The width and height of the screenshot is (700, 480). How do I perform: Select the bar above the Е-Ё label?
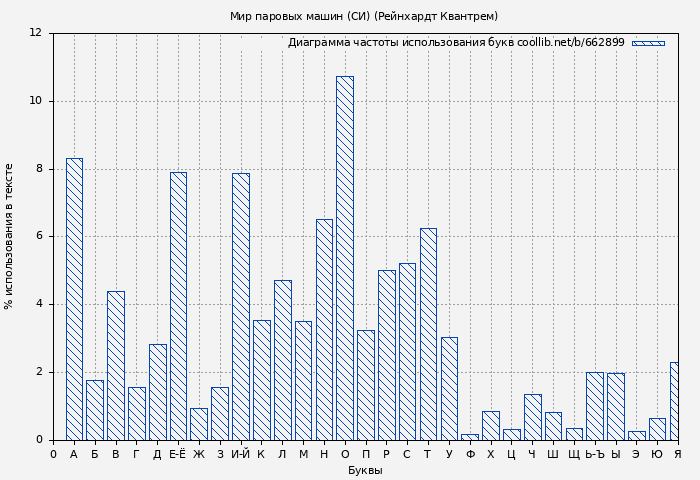coord(178,306)
